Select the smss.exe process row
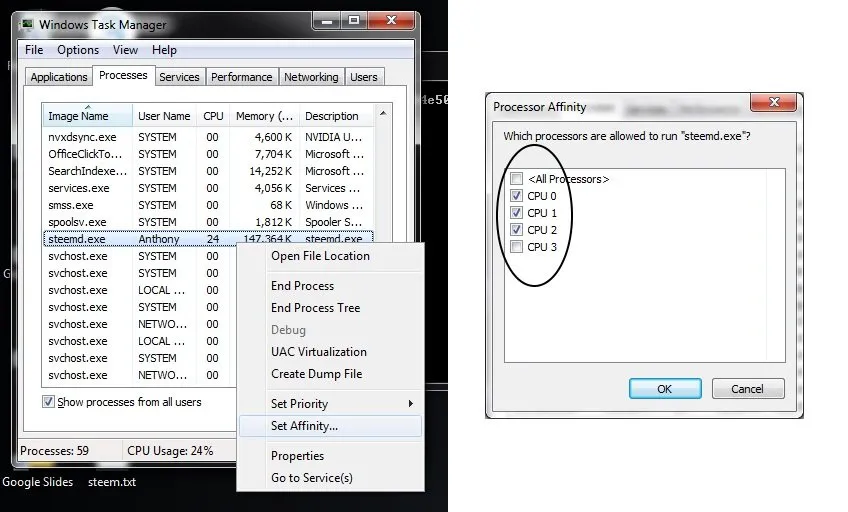Screen dimensions: 848x512 pos(208,205)
